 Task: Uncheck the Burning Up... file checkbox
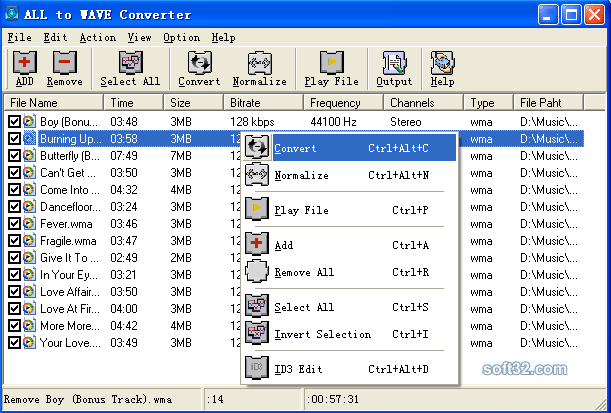coord(14,139)
